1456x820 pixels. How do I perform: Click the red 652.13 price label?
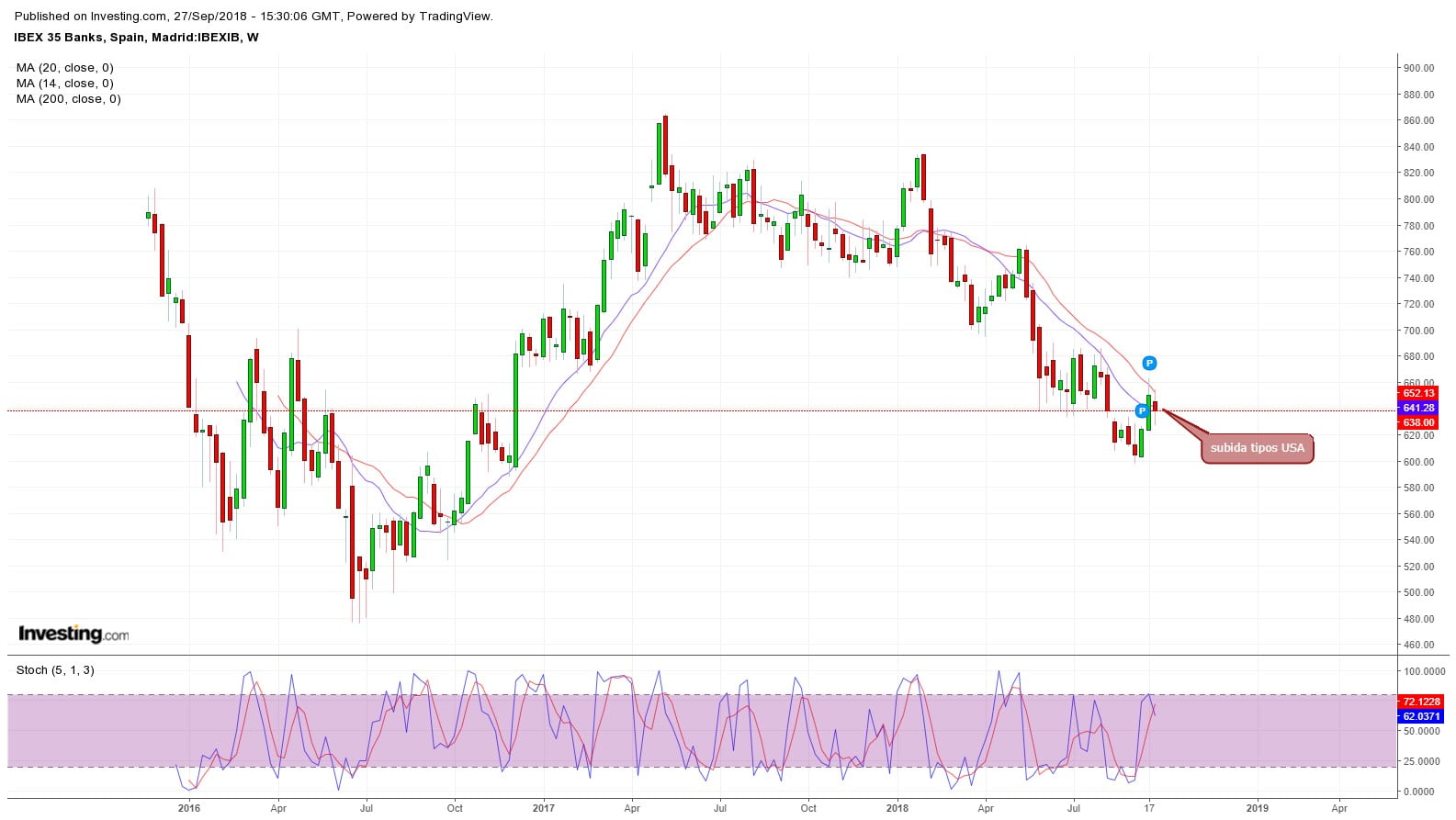1418,393
